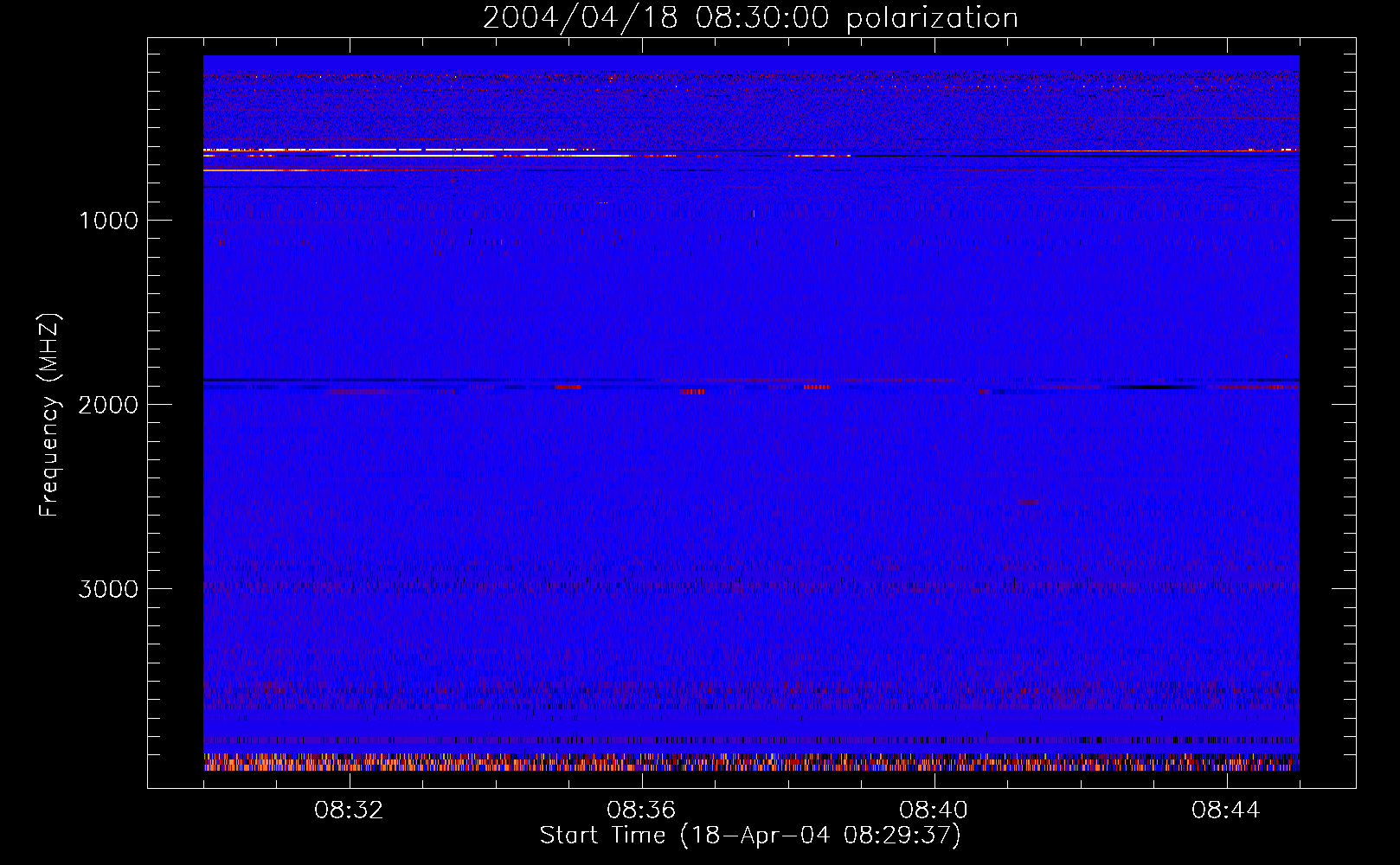Click the 08:40 time tick label
This screenshot has height=865, width=1400.
coord(934,811)
